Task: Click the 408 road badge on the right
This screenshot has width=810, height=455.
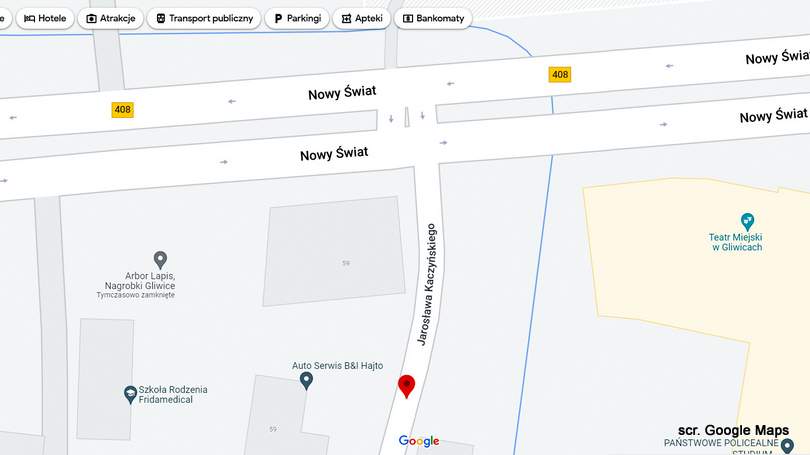Action: click(560, 74)
